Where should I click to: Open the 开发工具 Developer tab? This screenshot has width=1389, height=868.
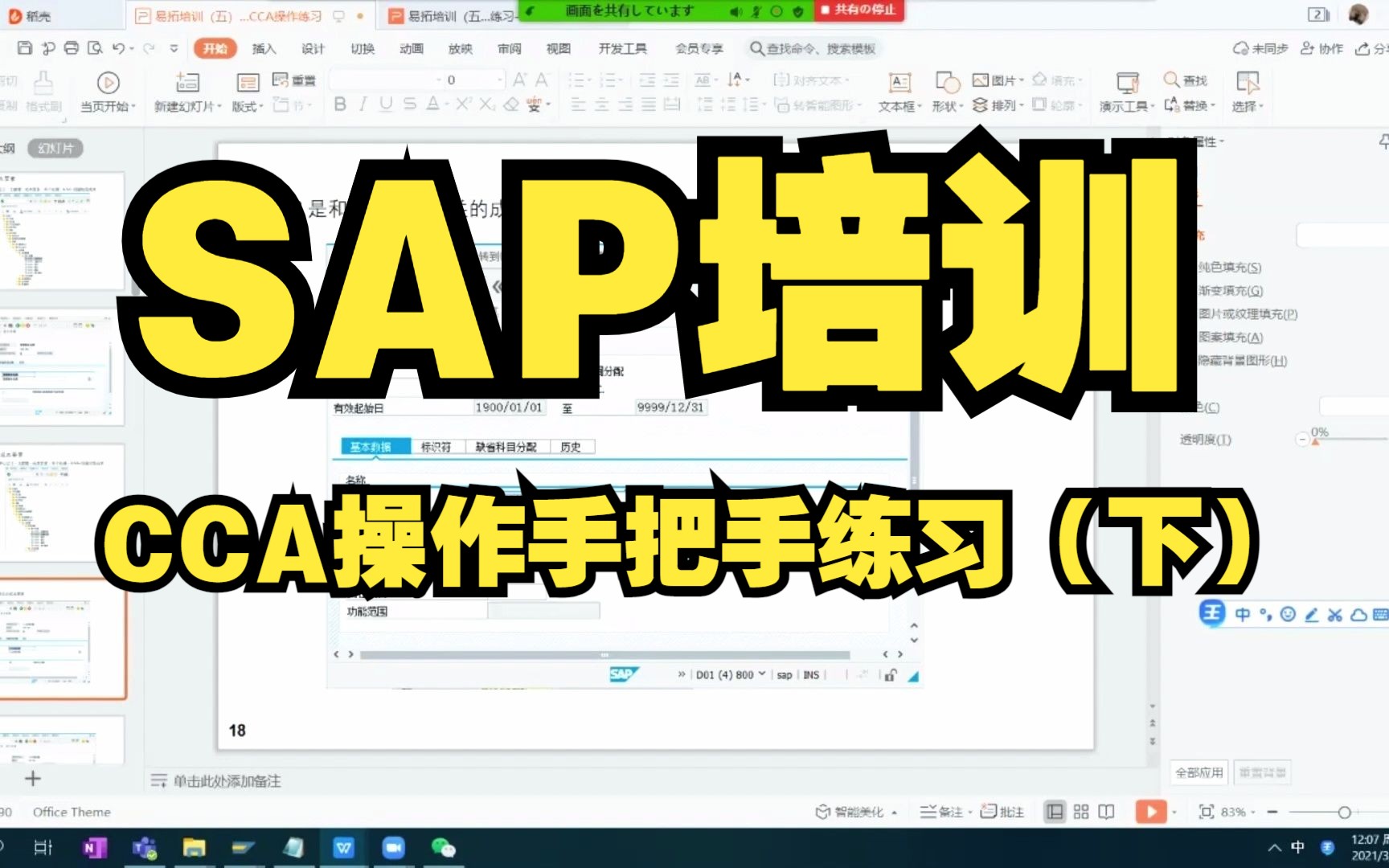click(623, 48)
